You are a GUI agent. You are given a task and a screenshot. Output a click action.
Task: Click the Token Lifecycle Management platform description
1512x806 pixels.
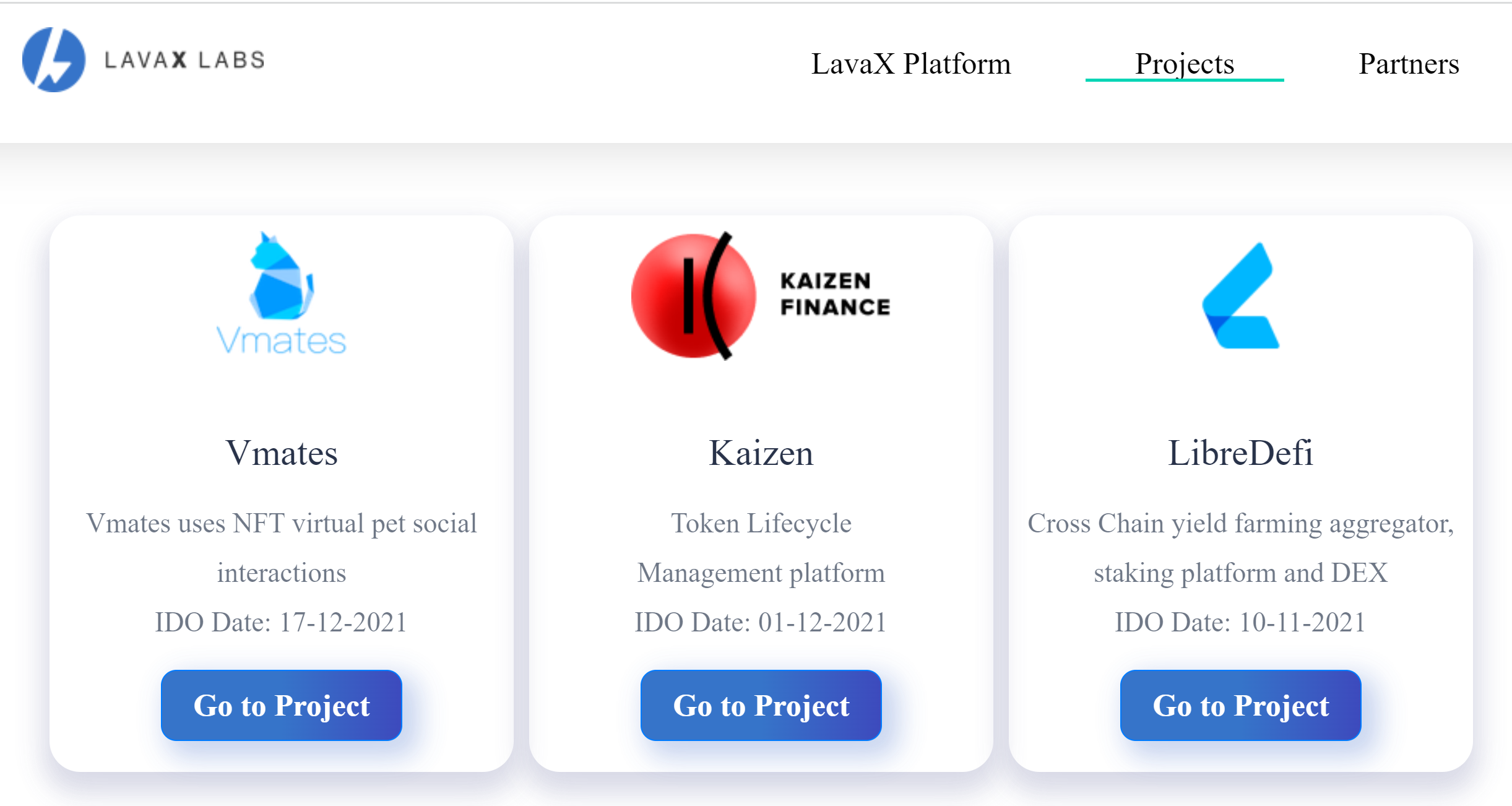pos(761,548)
